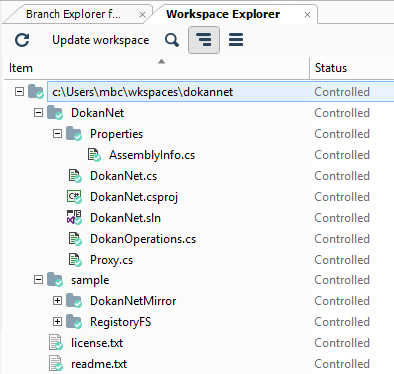Select the license.txt file name

point(97,343)
